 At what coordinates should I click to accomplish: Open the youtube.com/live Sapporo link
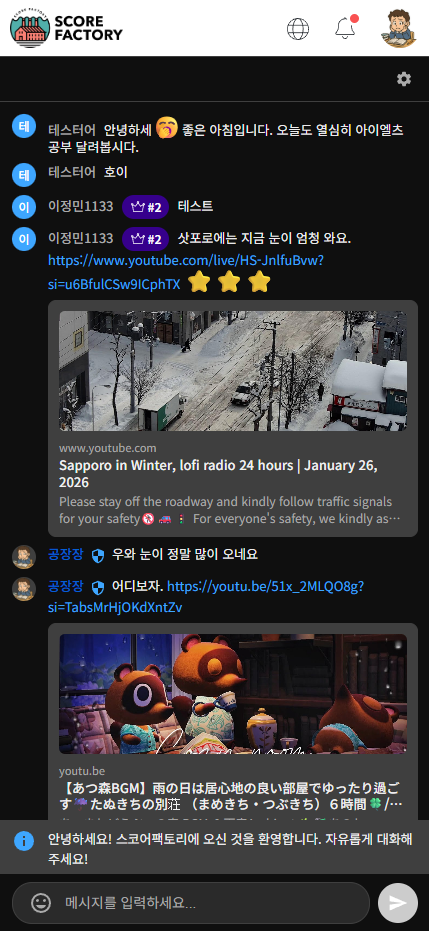[x=186, y=272]
